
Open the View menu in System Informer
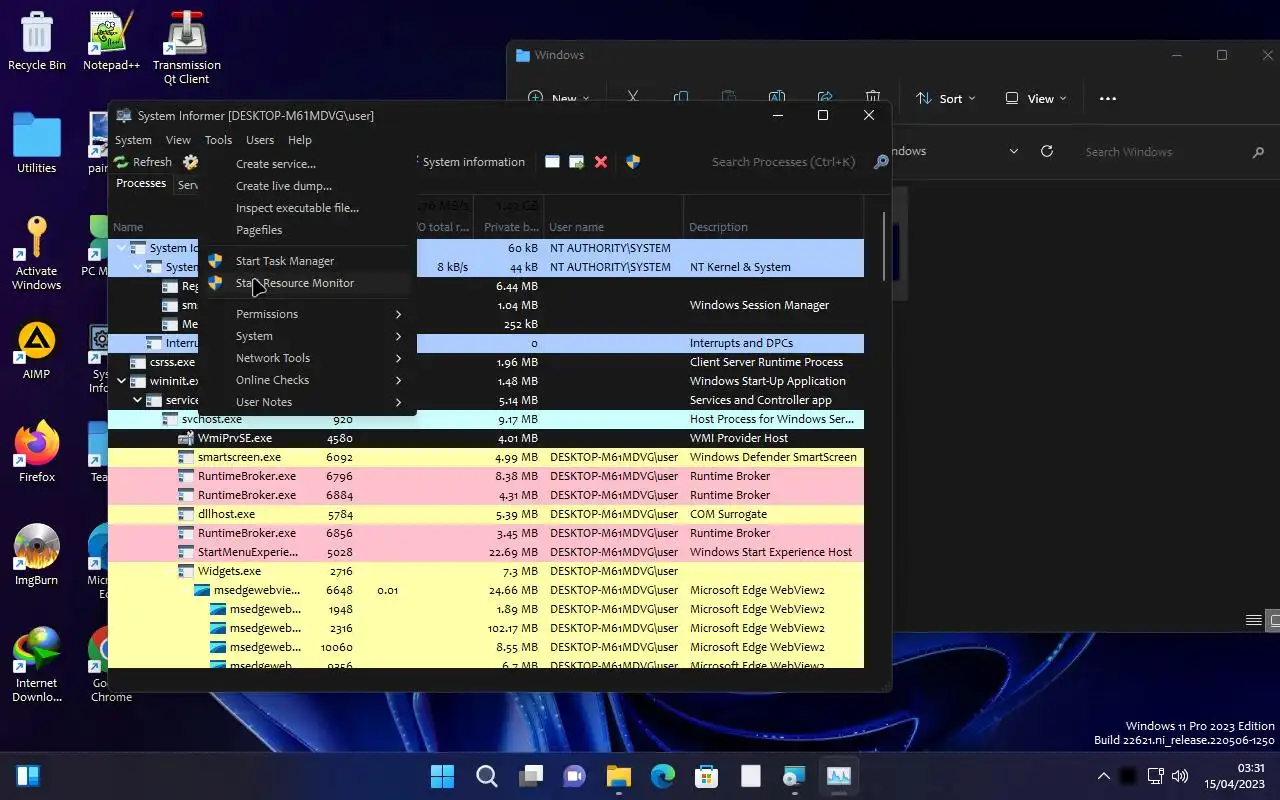click(178, 140)
